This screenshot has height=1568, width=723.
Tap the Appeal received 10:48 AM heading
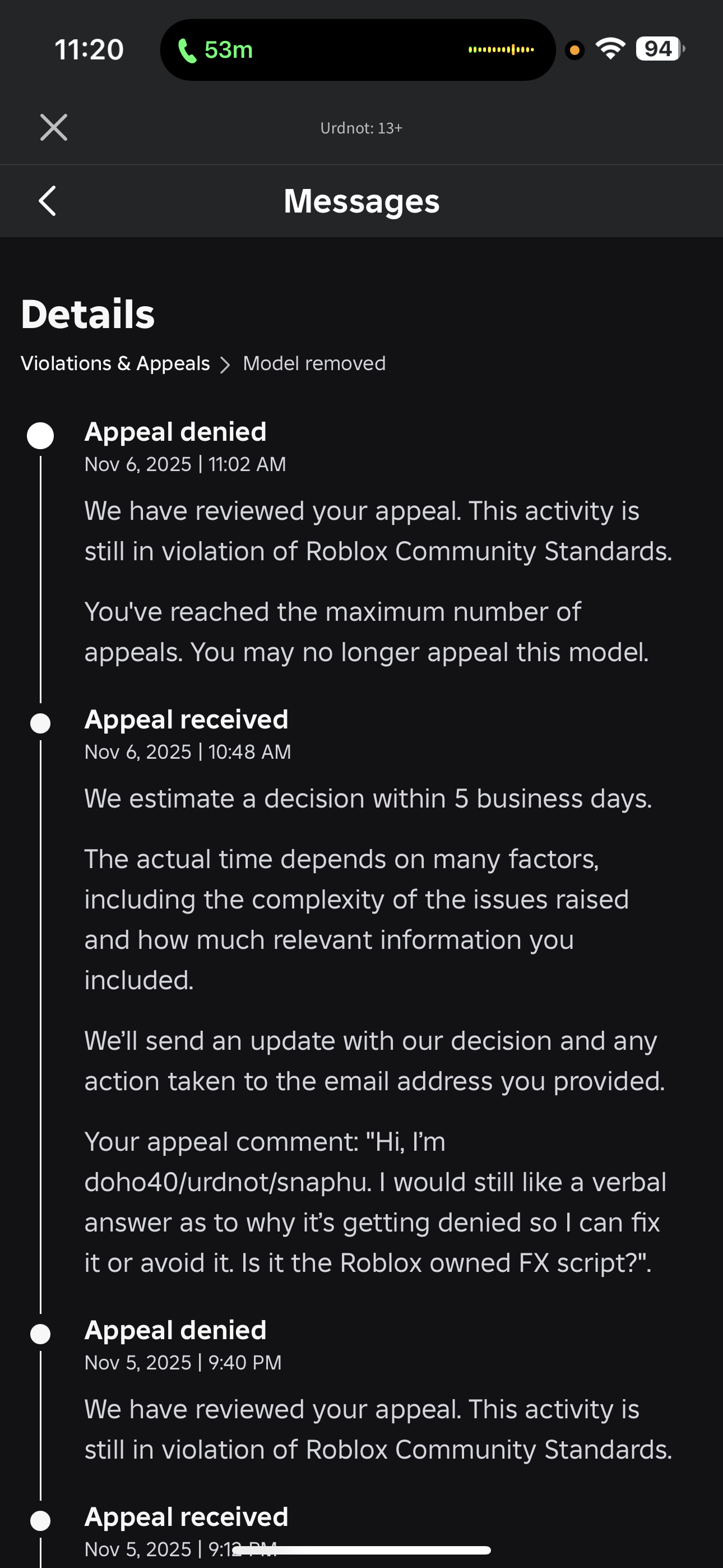(186, 720)
